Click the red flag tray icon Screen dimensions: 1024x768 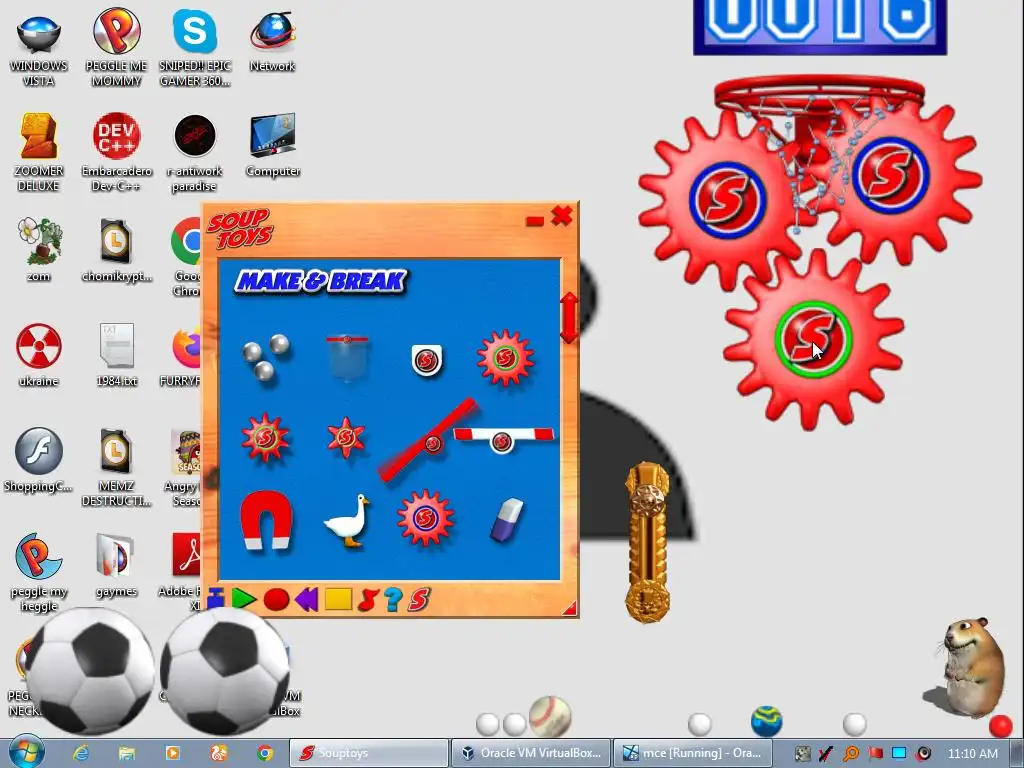pyautogui.click(x=876, y=753)
